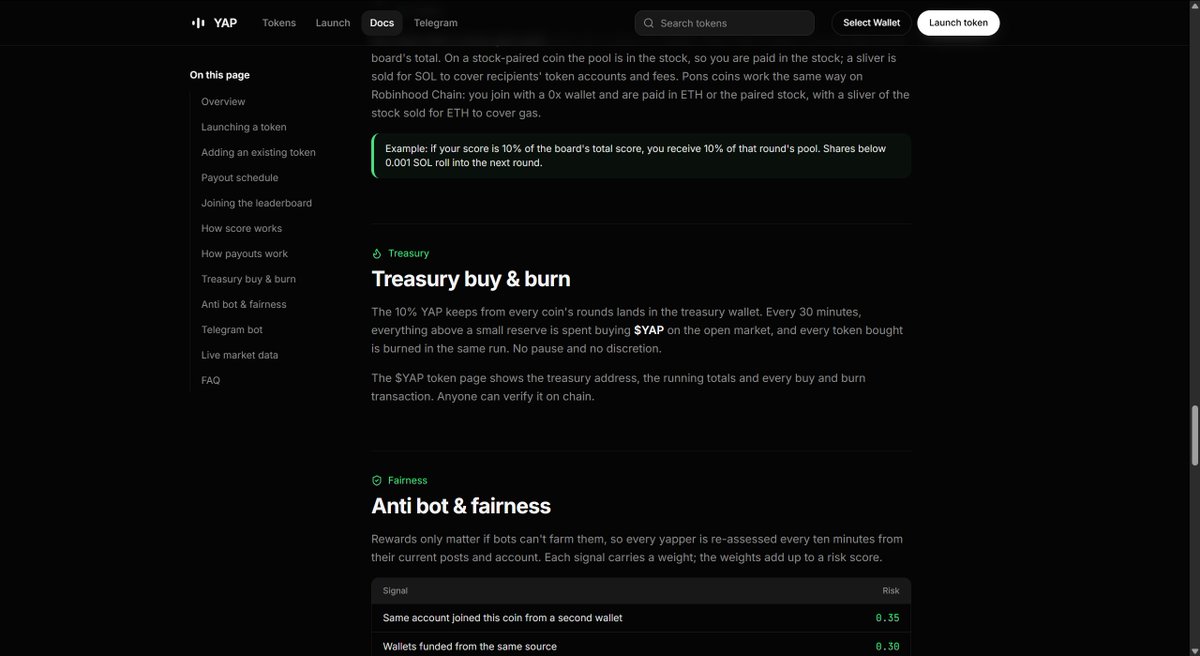Jump to How payouts work section

(x=244, y=254)
